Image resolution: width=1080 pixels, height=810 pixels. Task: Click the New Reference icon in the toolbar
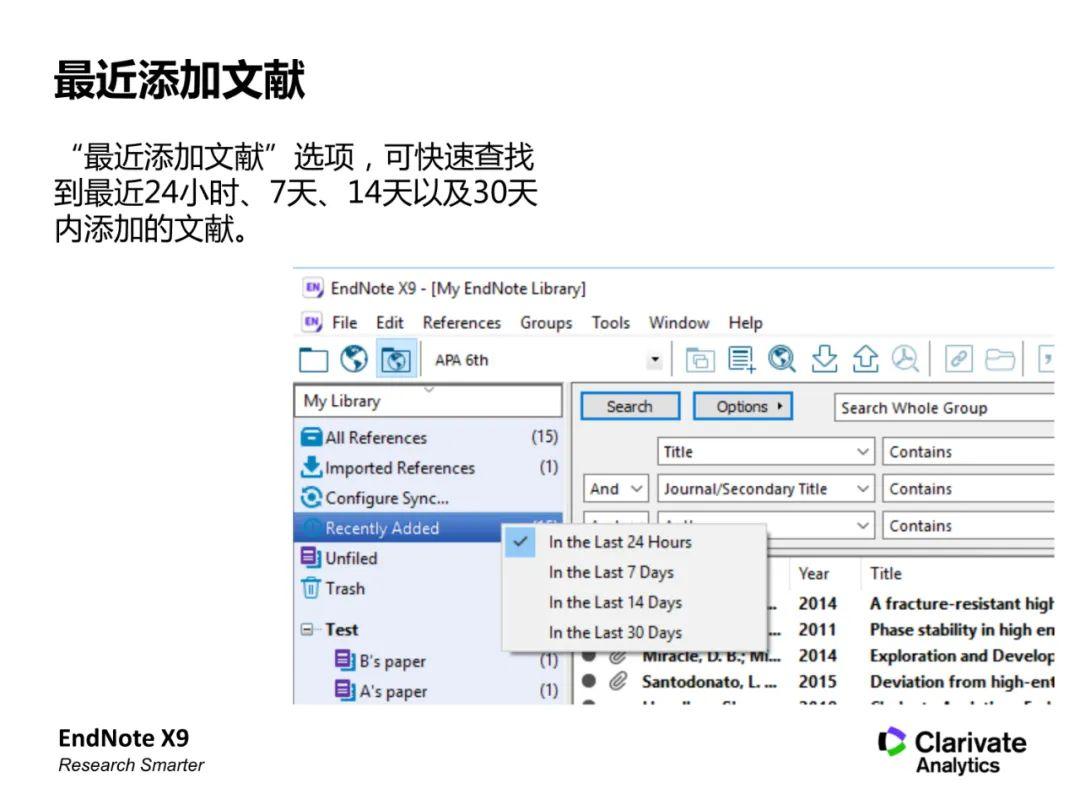pos(742,359)
